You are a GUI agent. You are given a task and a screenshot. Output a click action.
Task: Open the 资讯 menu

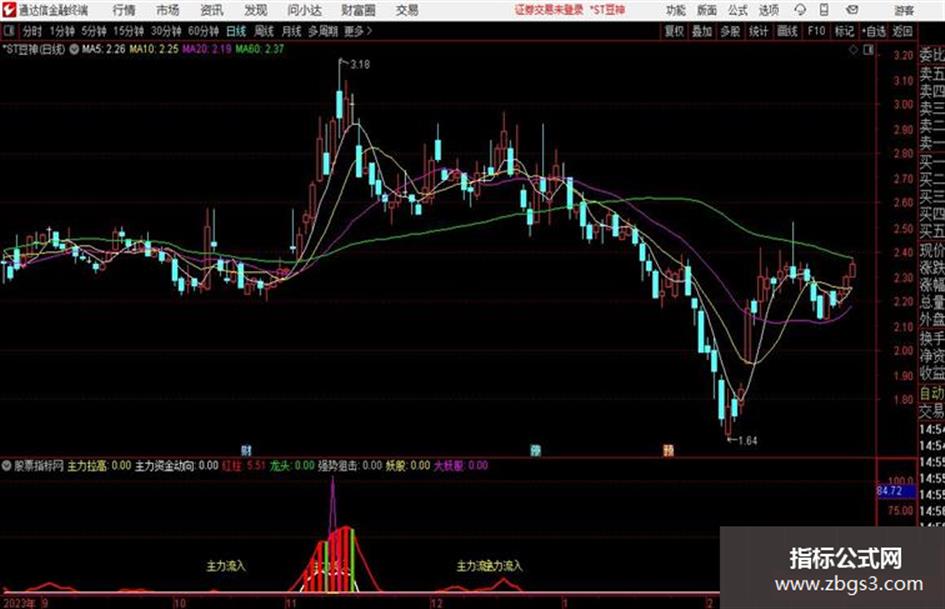tap(212, 10)
